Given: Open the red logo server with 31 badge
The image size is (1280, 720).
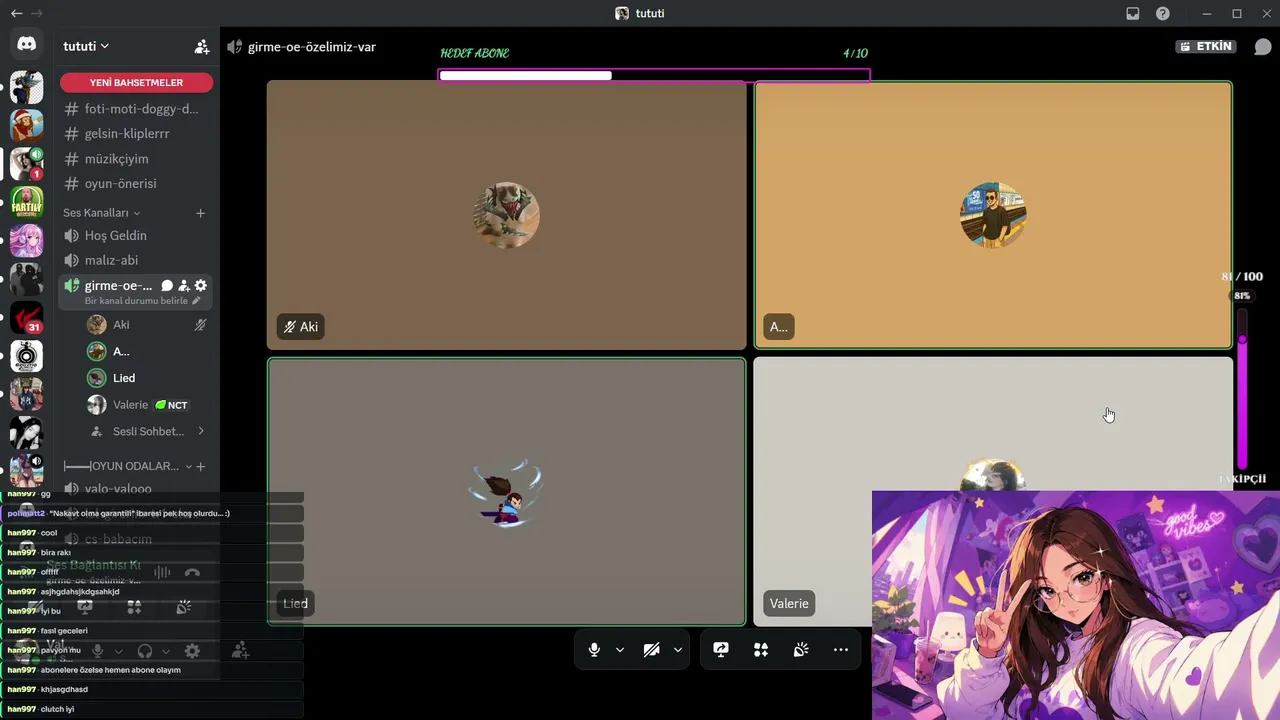Looking at the screenshot, I should point(26,317).
